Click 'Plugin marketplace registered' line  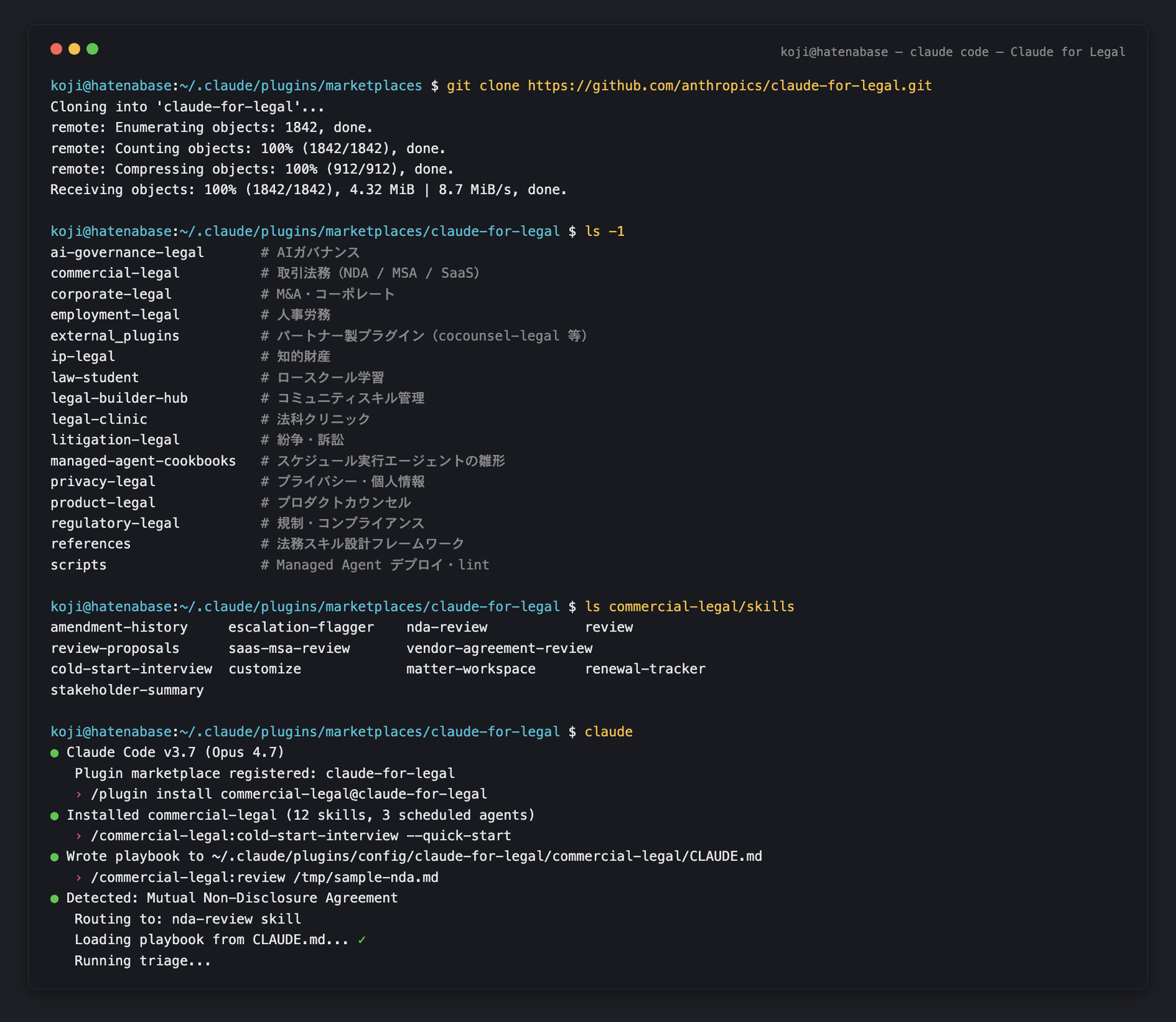(265, 773)
